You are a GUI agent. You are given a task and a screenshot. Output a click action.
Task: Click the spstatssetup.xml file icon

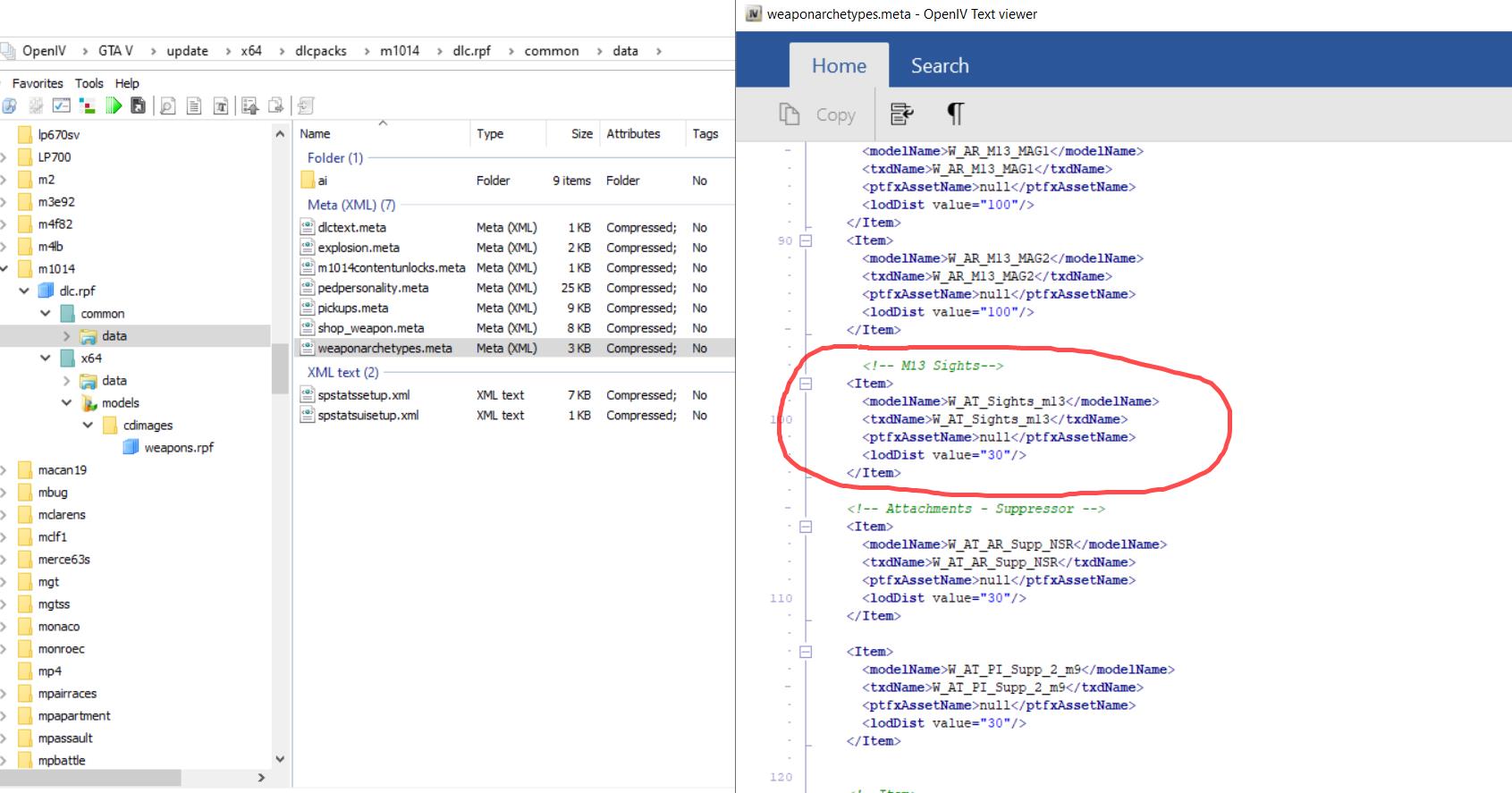click(x=308, y=394)
